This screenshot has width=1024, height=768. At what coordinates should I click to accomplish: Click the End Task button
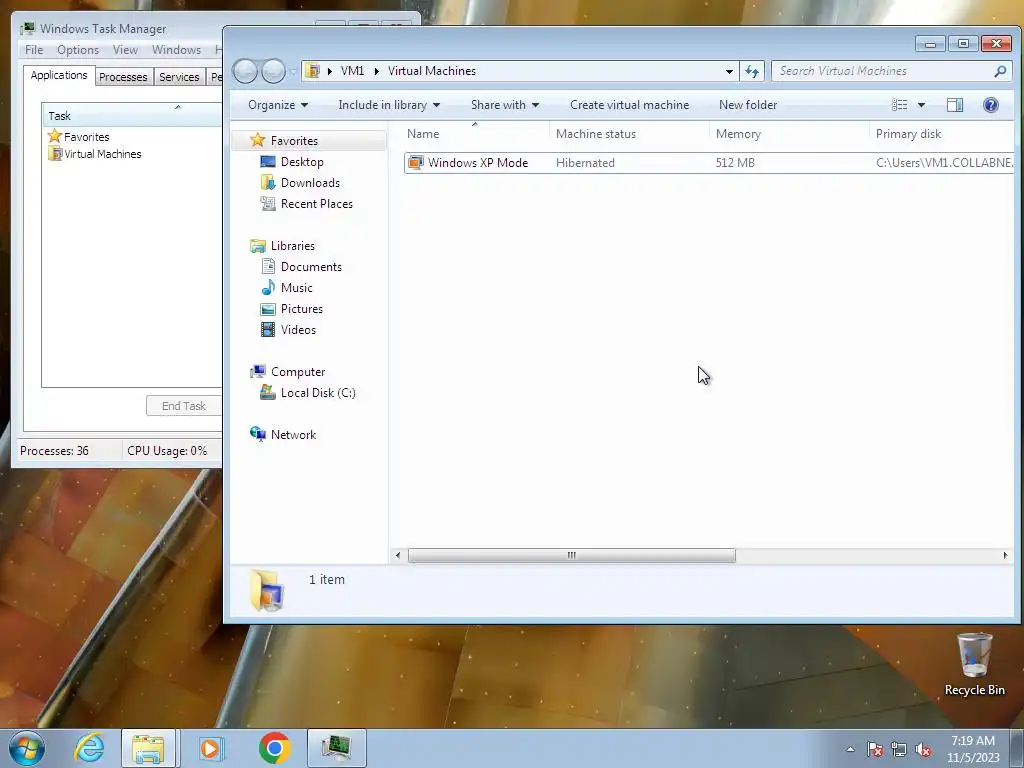click(x=184, y=406)
